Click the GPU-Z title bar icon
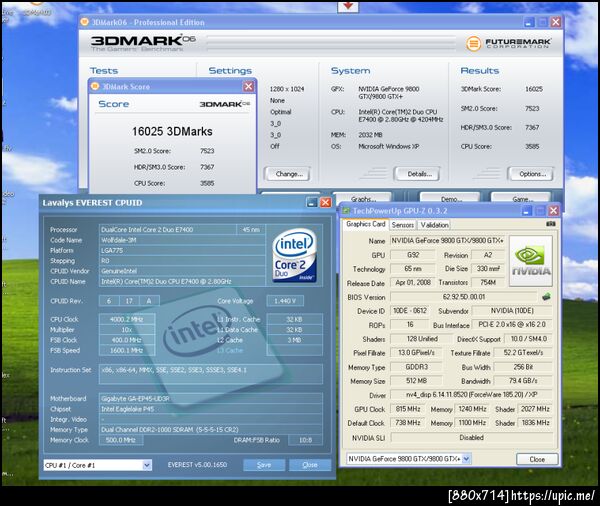The height and width of the screenshot is (506, 600). (346, 211)
